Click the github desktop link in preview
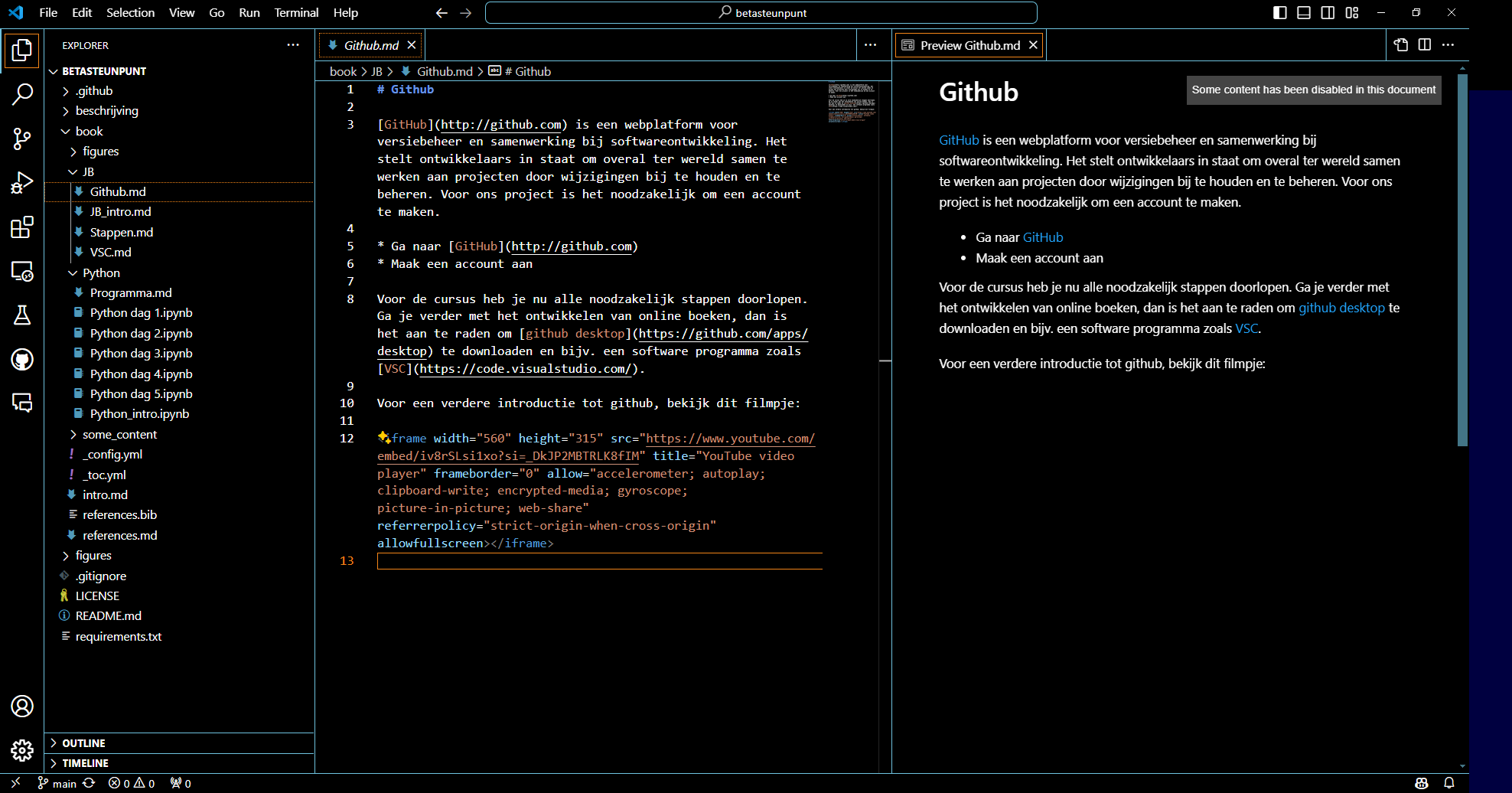Viewport: 1512px width, 793px height. [1341, 308]
